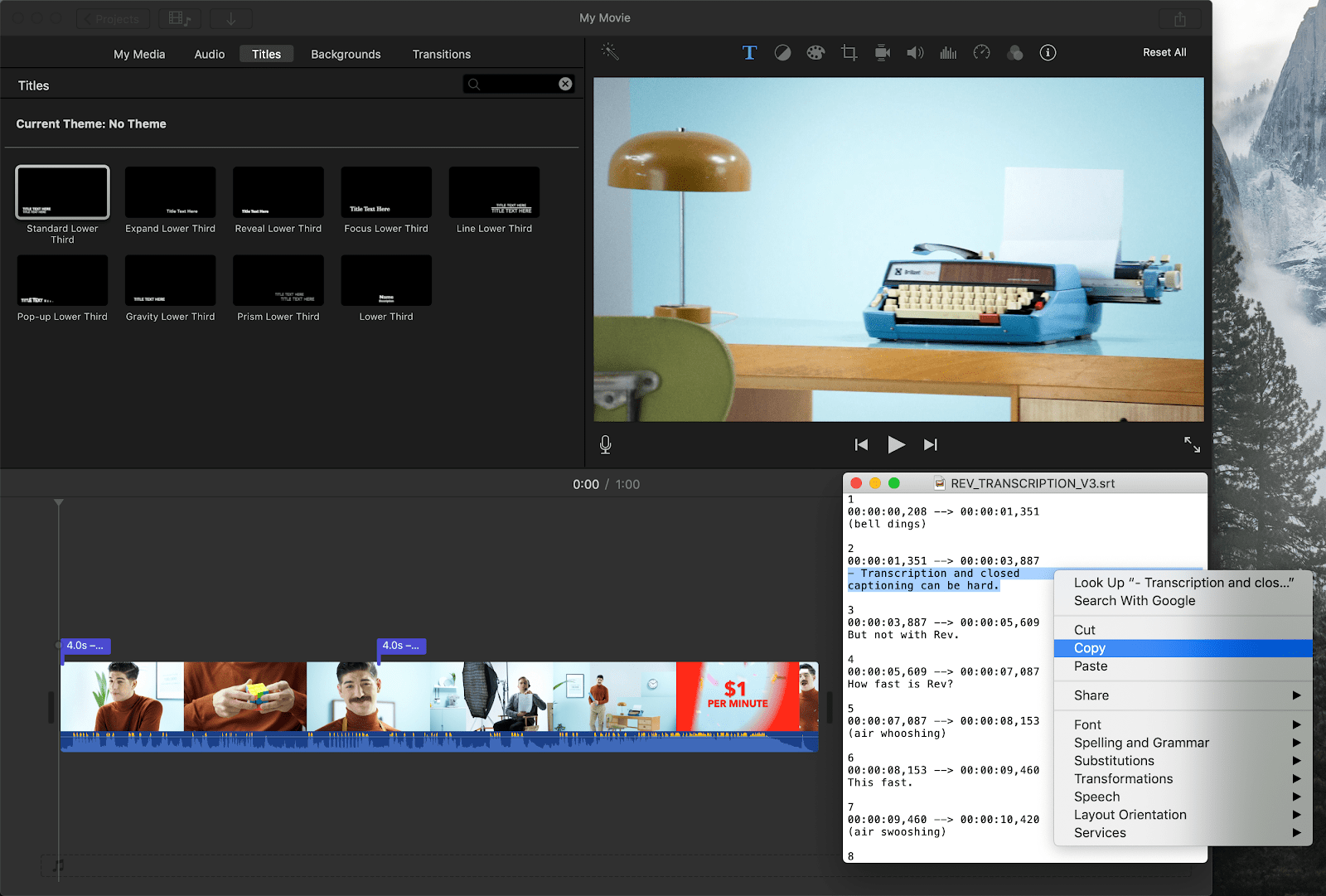Screen dimensions: 1326x896
Task: Select the Focus Lower Third title
Action: (x=386, y=192)
